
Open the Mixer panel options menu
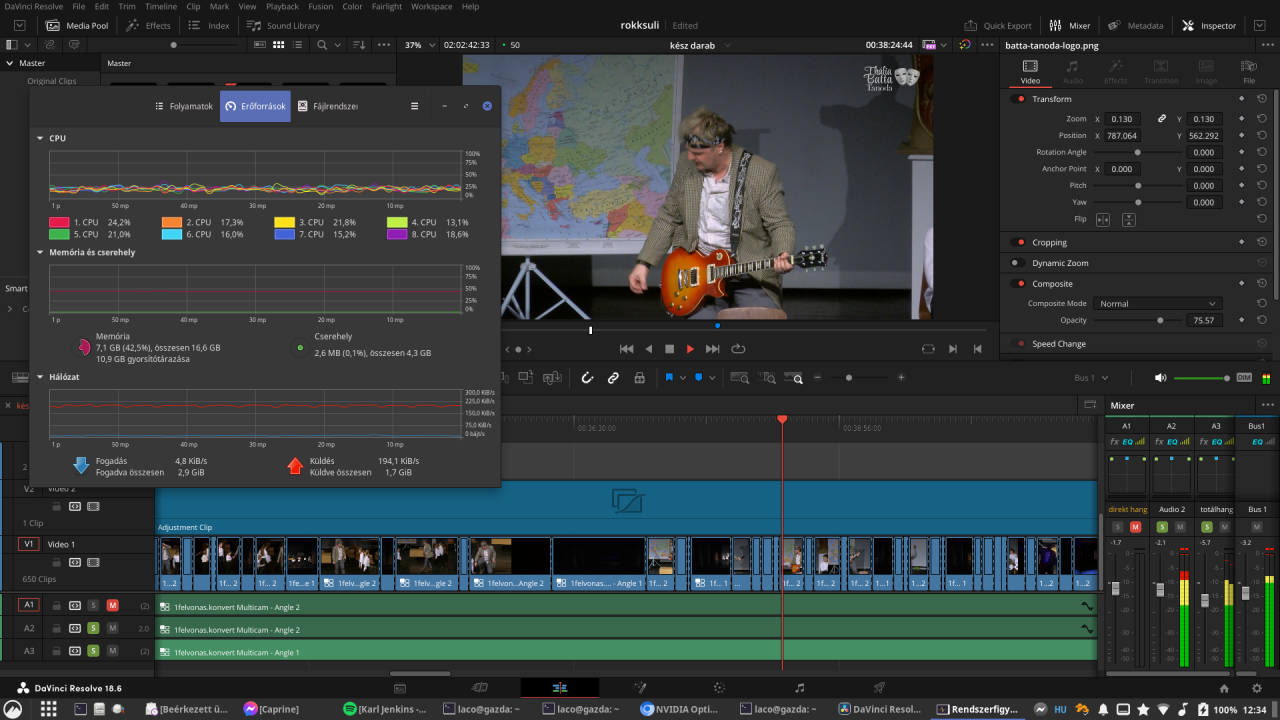[1268, 405]
